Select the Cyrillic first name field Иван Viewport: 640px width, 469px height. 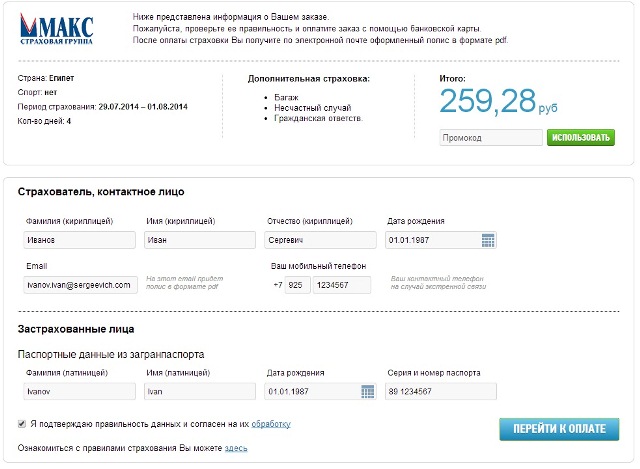[x=198, y=240]
